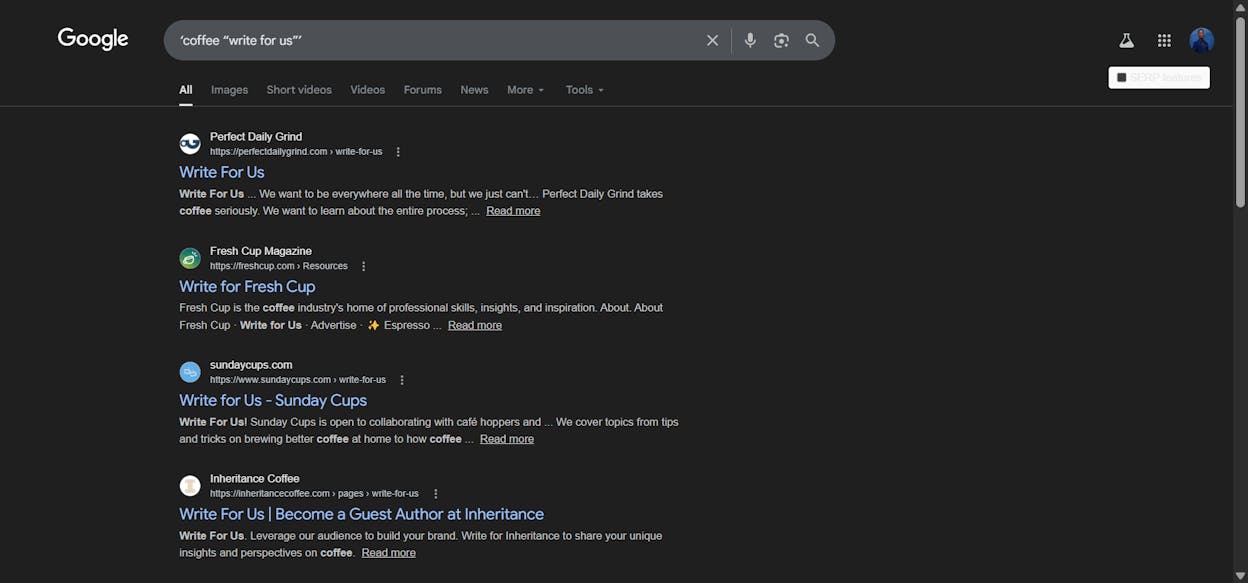Switch to the Images tab
Image resolution: width=1248 pixels, height=583 pixels.
229,90
